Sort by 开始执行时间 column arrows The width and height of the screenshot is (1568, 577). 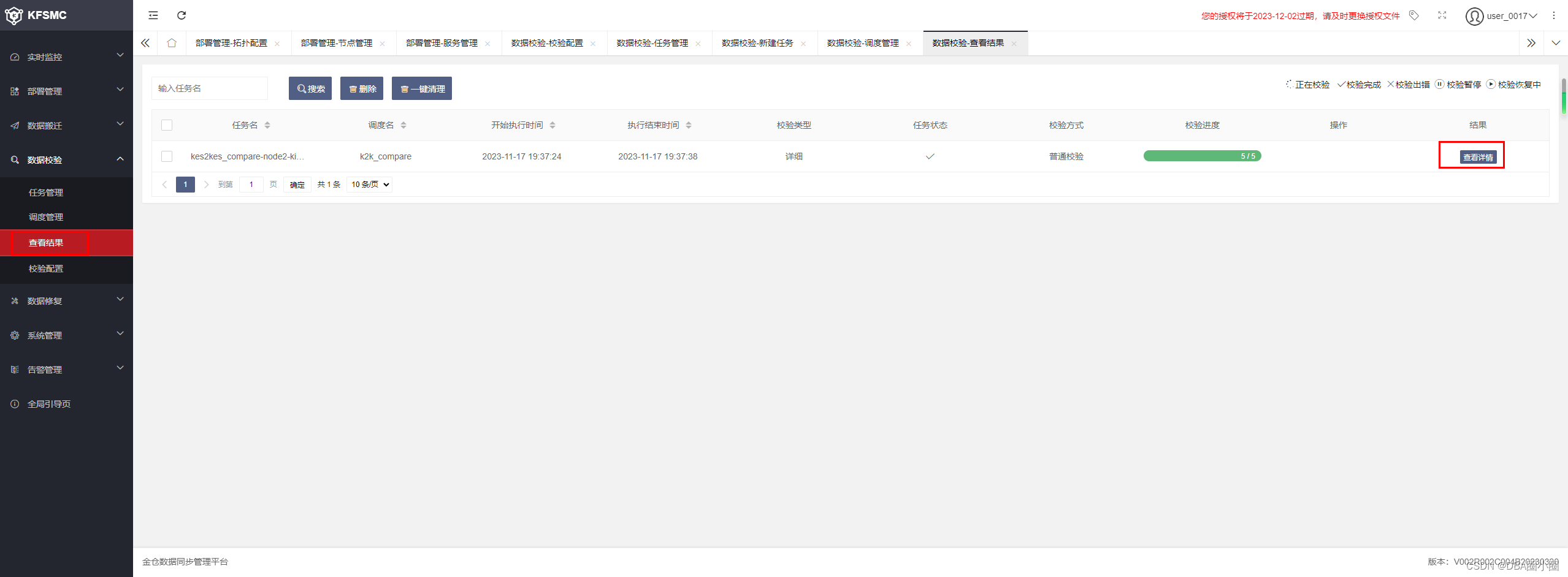coord(553,125)
